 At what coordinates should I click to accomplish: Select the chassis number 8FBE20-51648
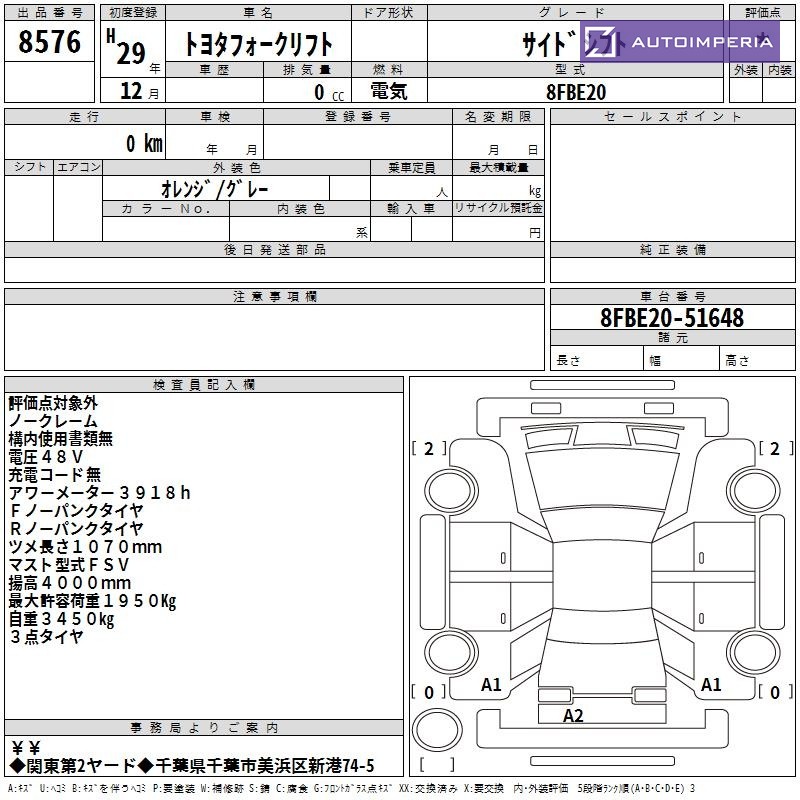pos(672,317)
